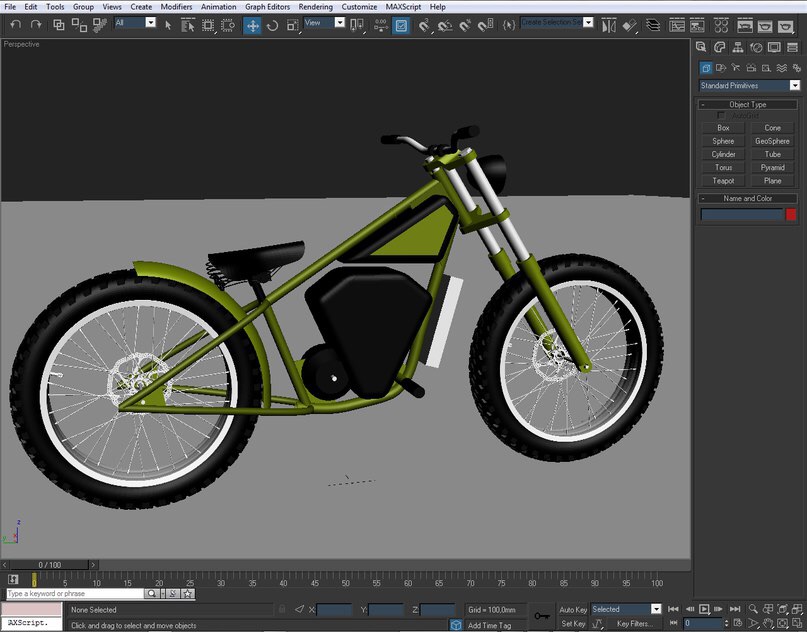Click the Cameras category icon
The height and width of the screenshot is (632, 807).
point(752,68)
